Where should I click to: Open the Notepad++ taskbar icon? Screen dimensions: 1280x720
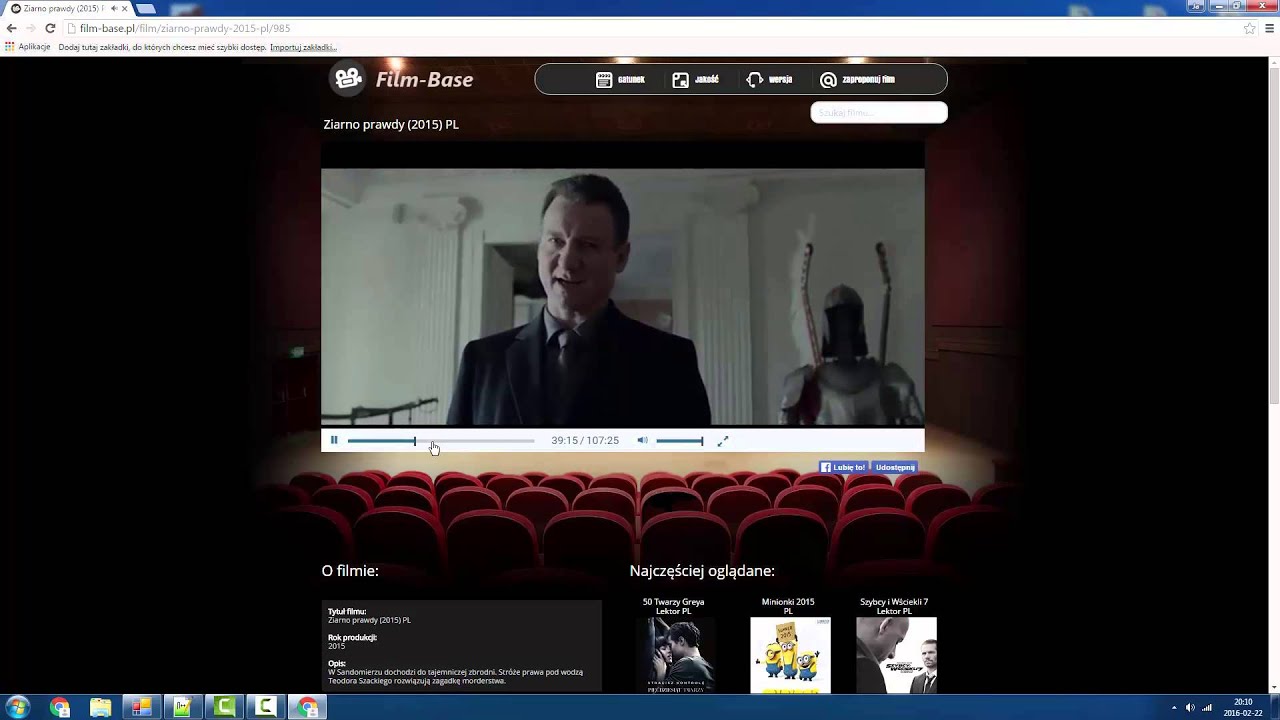(183, 708)
